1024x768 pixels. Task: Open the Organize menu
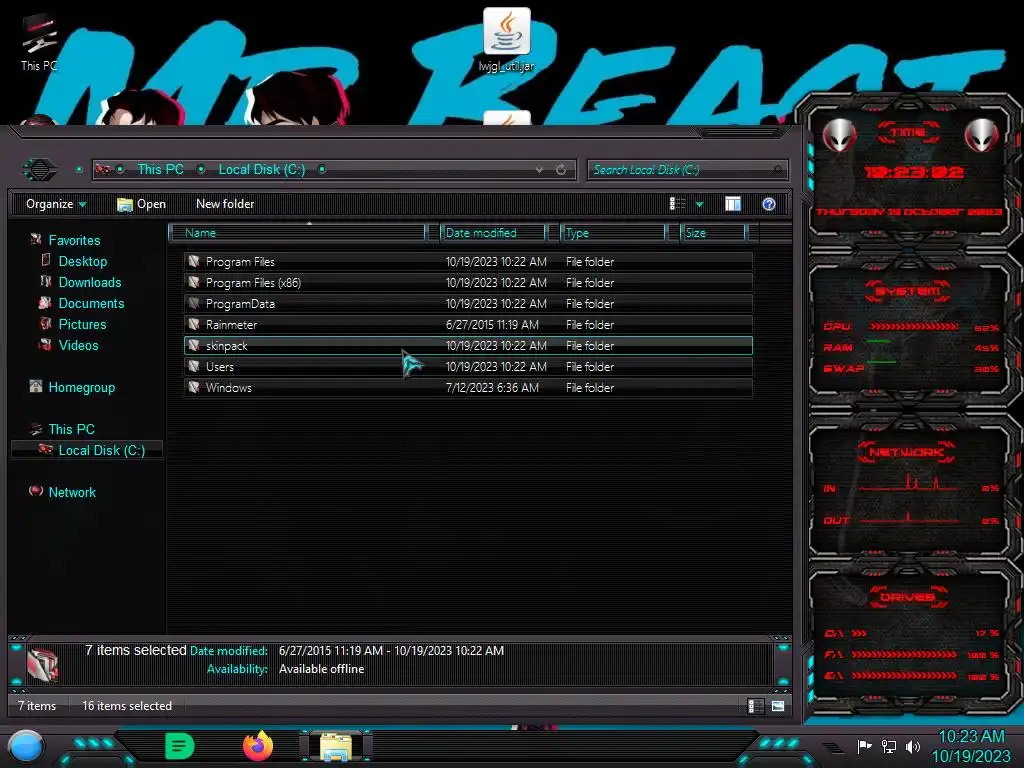[x=56, y=204]
